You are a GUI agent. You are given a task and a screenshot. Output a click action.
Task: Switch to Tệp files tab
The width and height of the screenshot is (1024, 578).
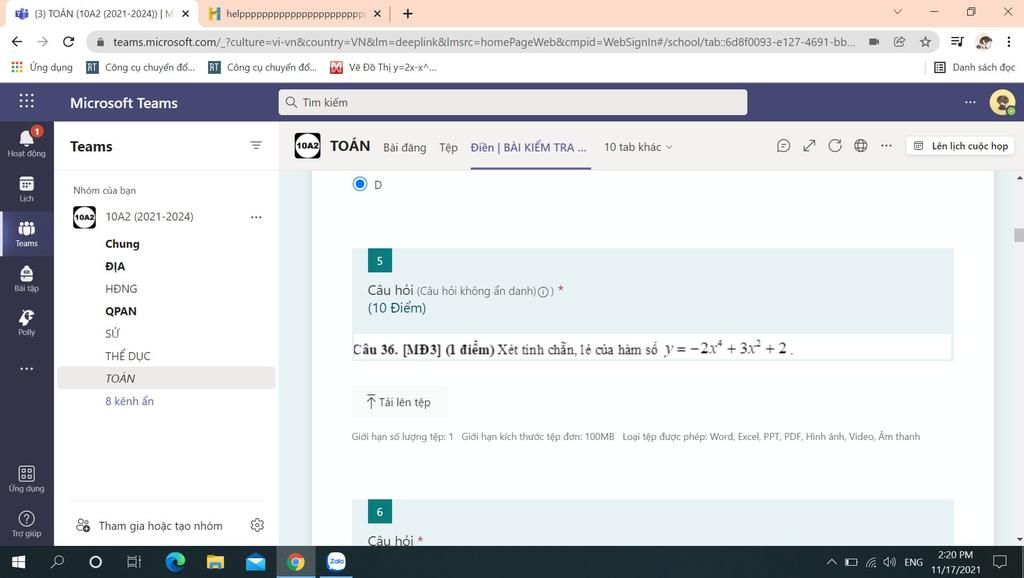pyautogui.click(x=448, y=148)
